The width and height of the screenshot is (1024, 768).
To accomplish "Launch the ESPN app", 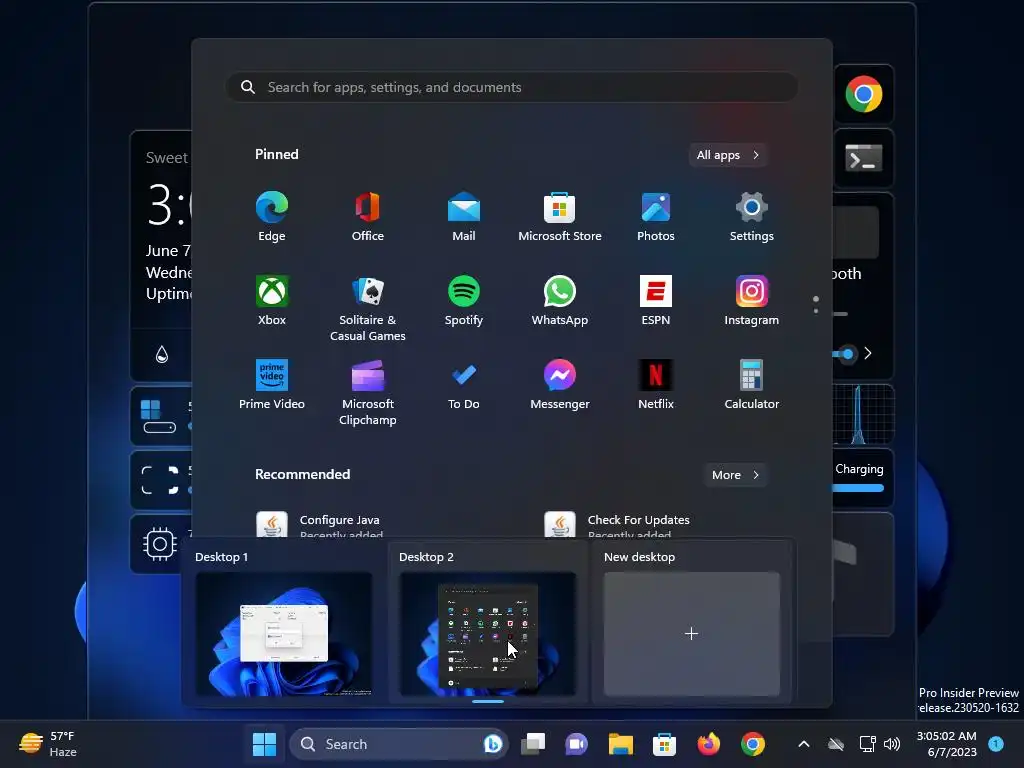I will (x=656, y=300).
